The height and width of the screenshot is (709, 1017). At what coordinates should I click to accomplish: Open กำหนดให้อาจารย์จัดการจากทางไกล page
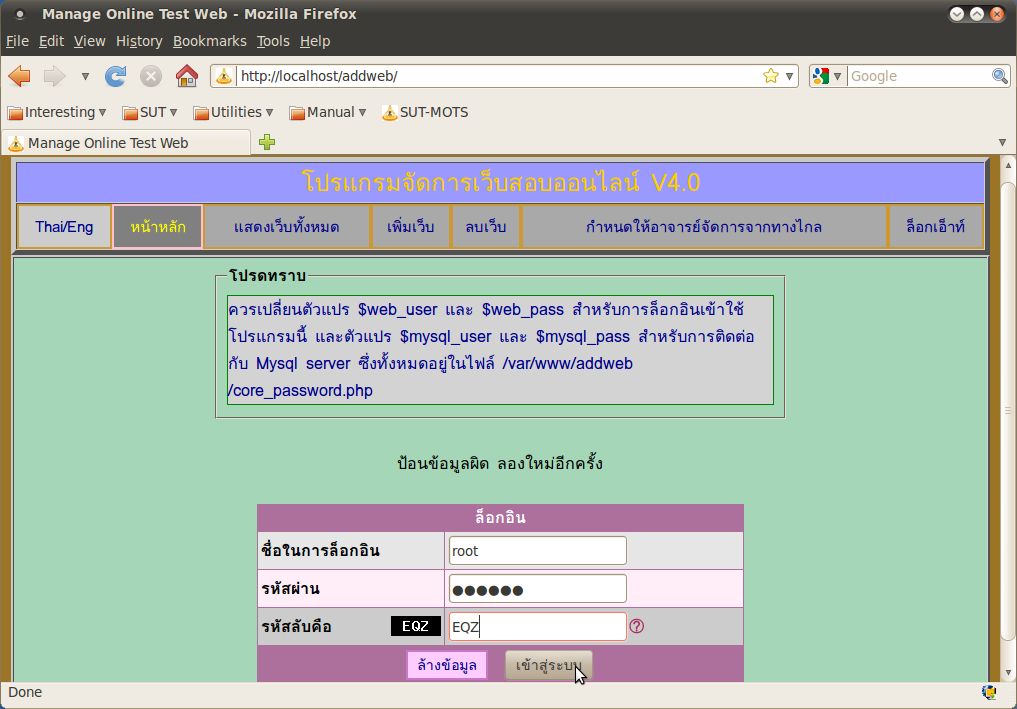coord(704,227)
